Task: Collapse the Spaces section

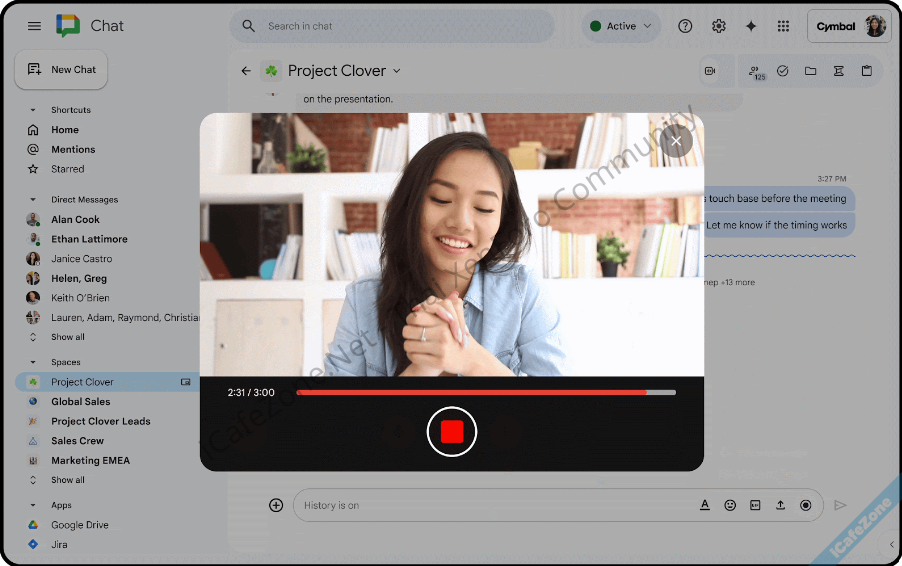Action: [33, 363]
